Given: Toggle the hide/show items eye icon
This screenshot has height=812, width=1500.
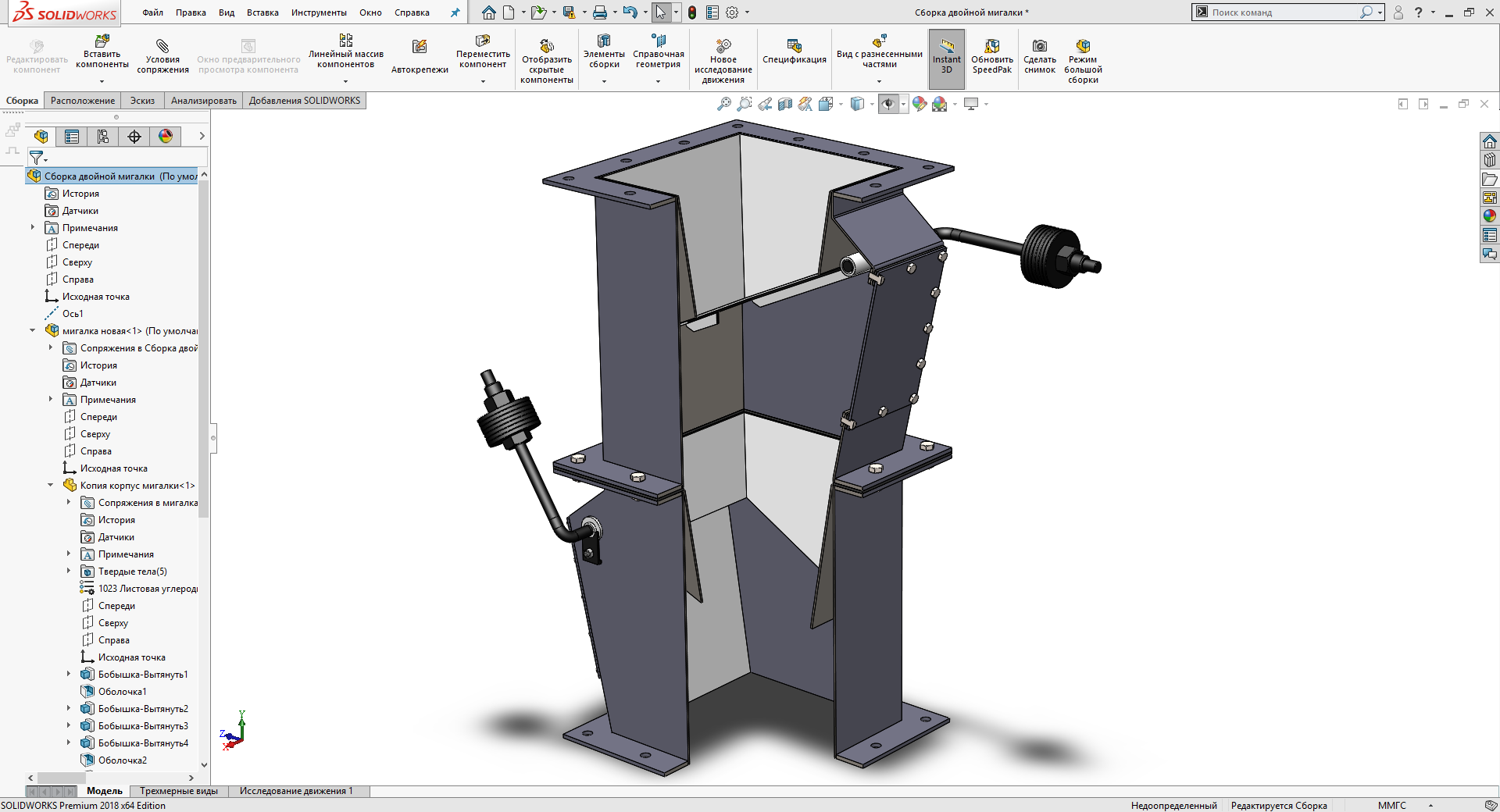Looking at the screenshot, I should coord(888,104).
